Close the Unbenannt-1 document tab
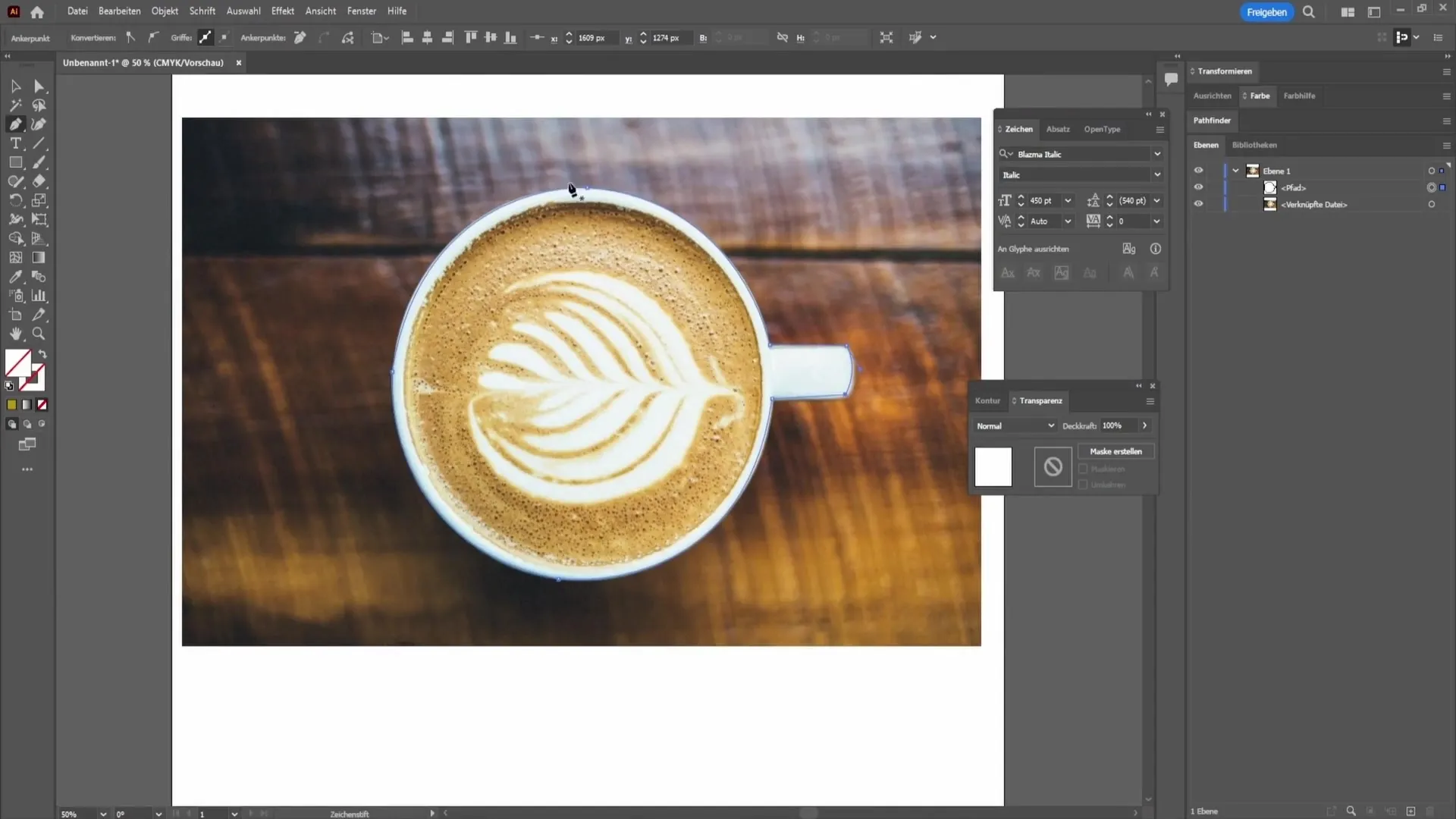Viewport: 1456px width, 819px height. click(x=238, y=63)
